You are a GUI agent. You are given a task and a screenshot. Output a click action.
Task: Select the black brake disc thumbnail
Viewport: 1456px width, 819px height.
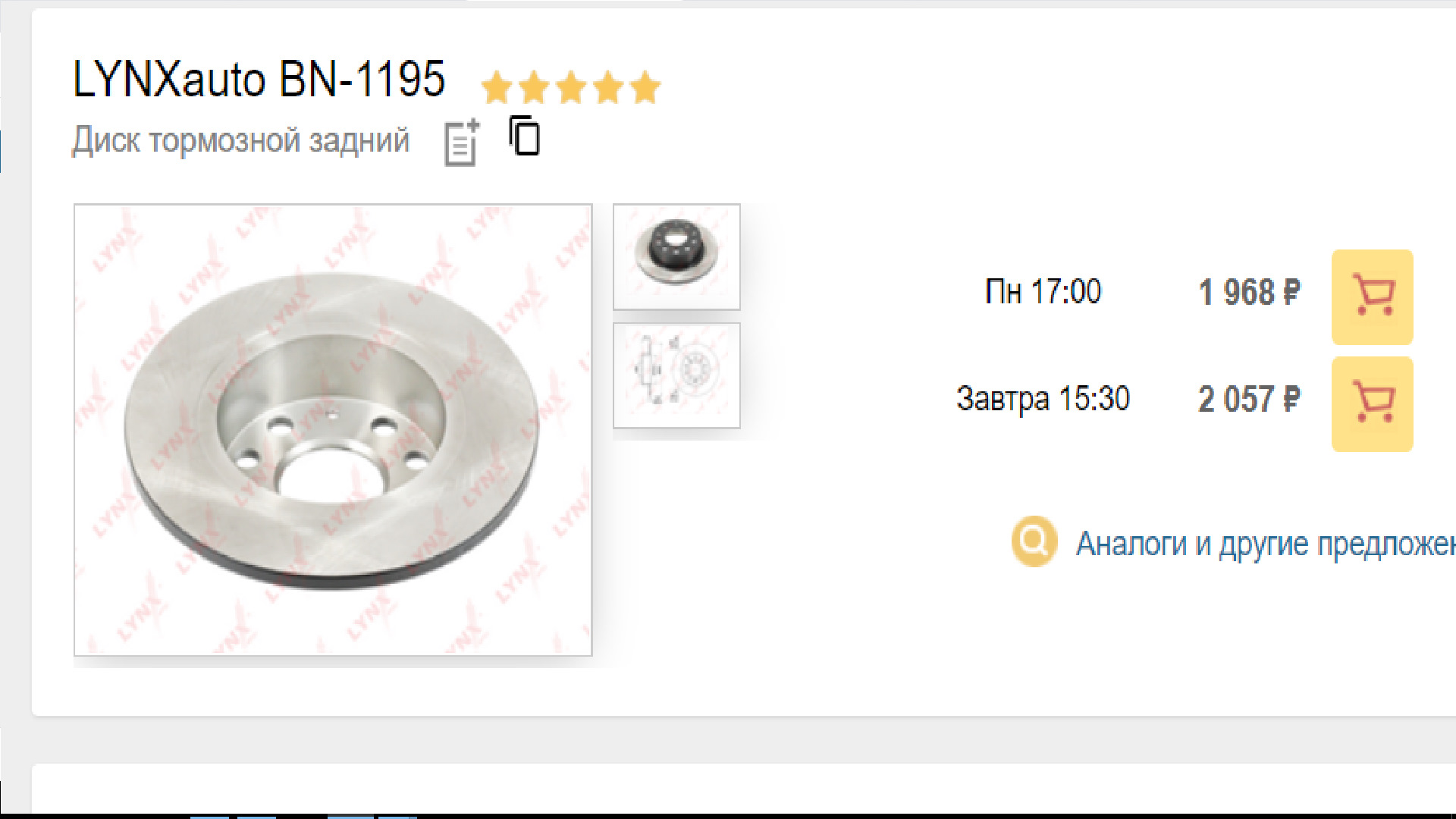[x=676, y=256]
